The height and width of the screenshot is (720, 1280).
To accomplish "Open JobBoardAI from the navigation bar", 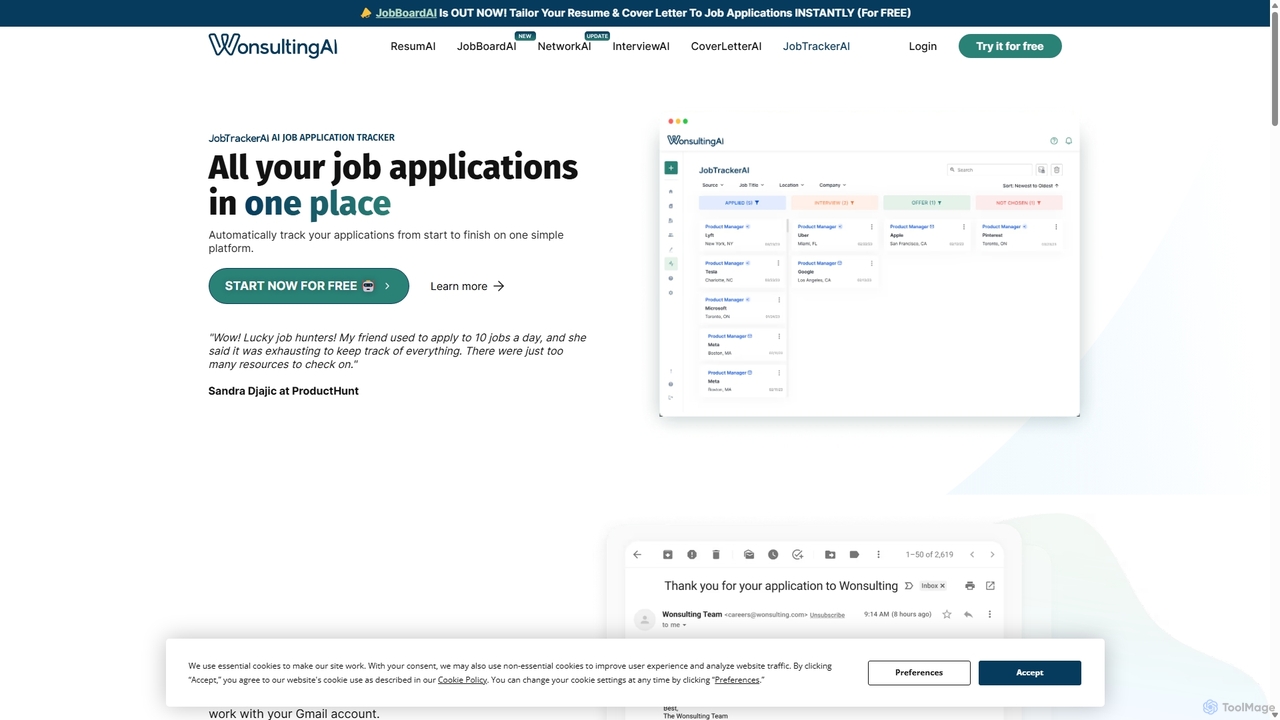I will pos(487,46).
